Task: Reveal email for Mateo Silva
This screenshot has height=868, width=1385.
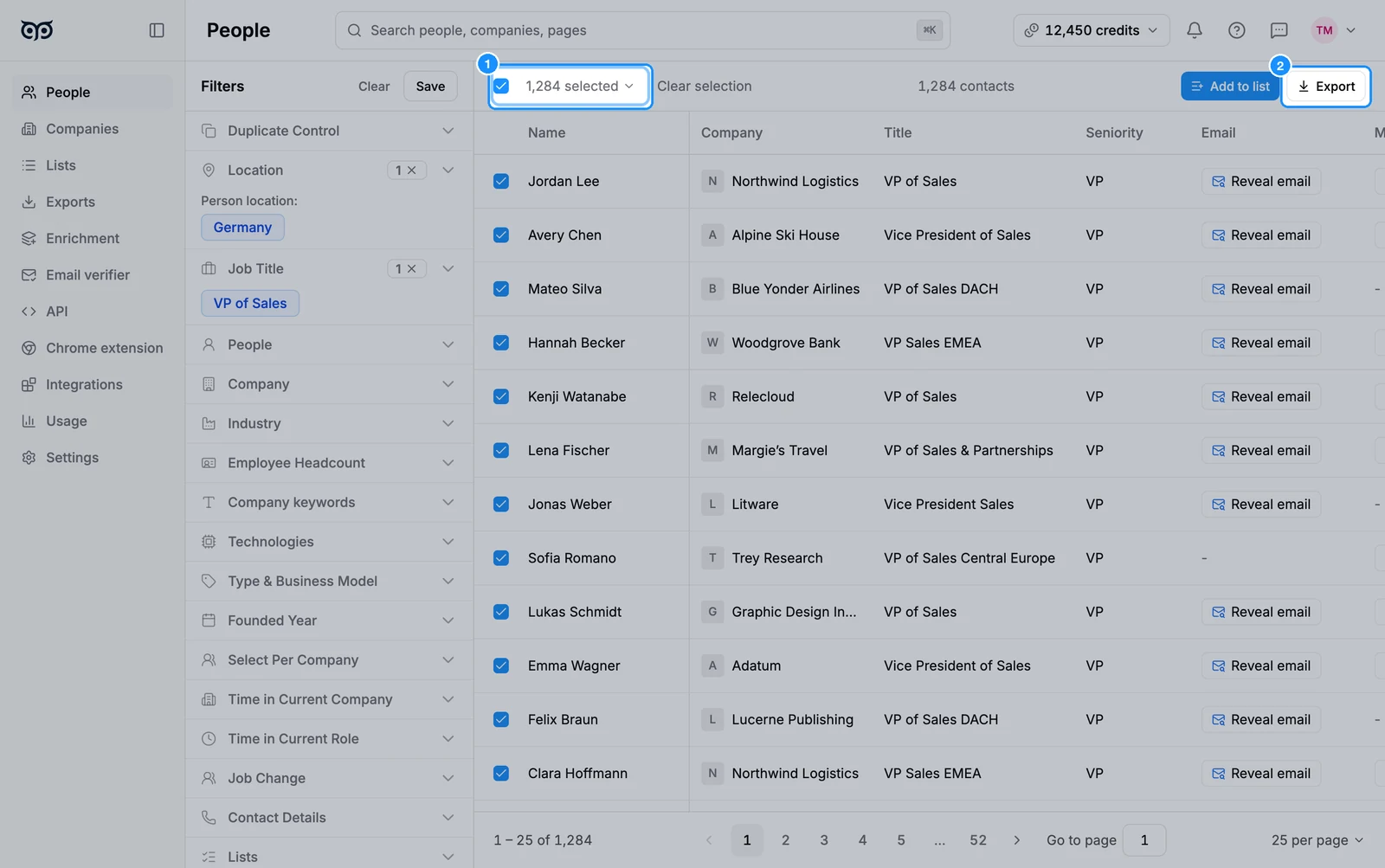Action: [1261, 289]
